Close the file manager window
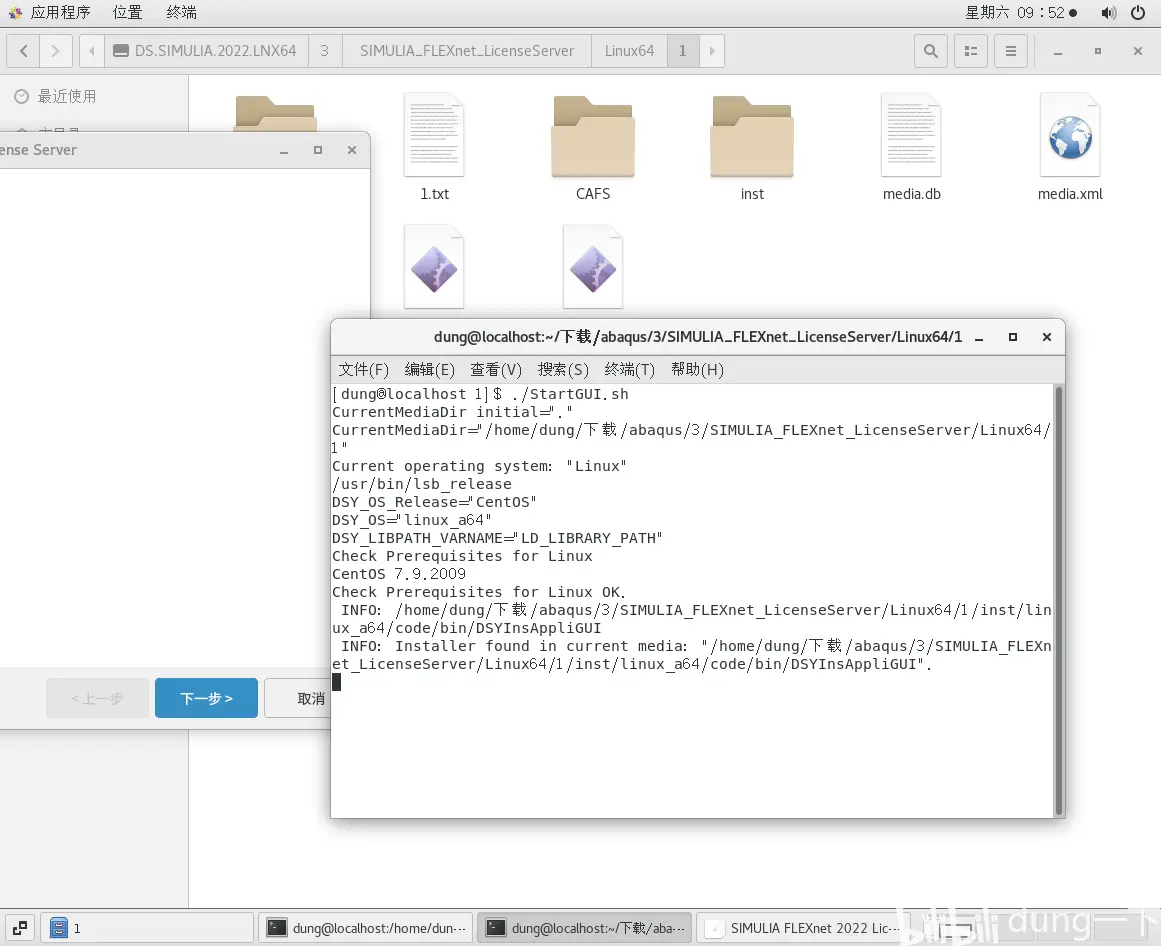Screen dimensions: 1161x946 pos(1138,51)
